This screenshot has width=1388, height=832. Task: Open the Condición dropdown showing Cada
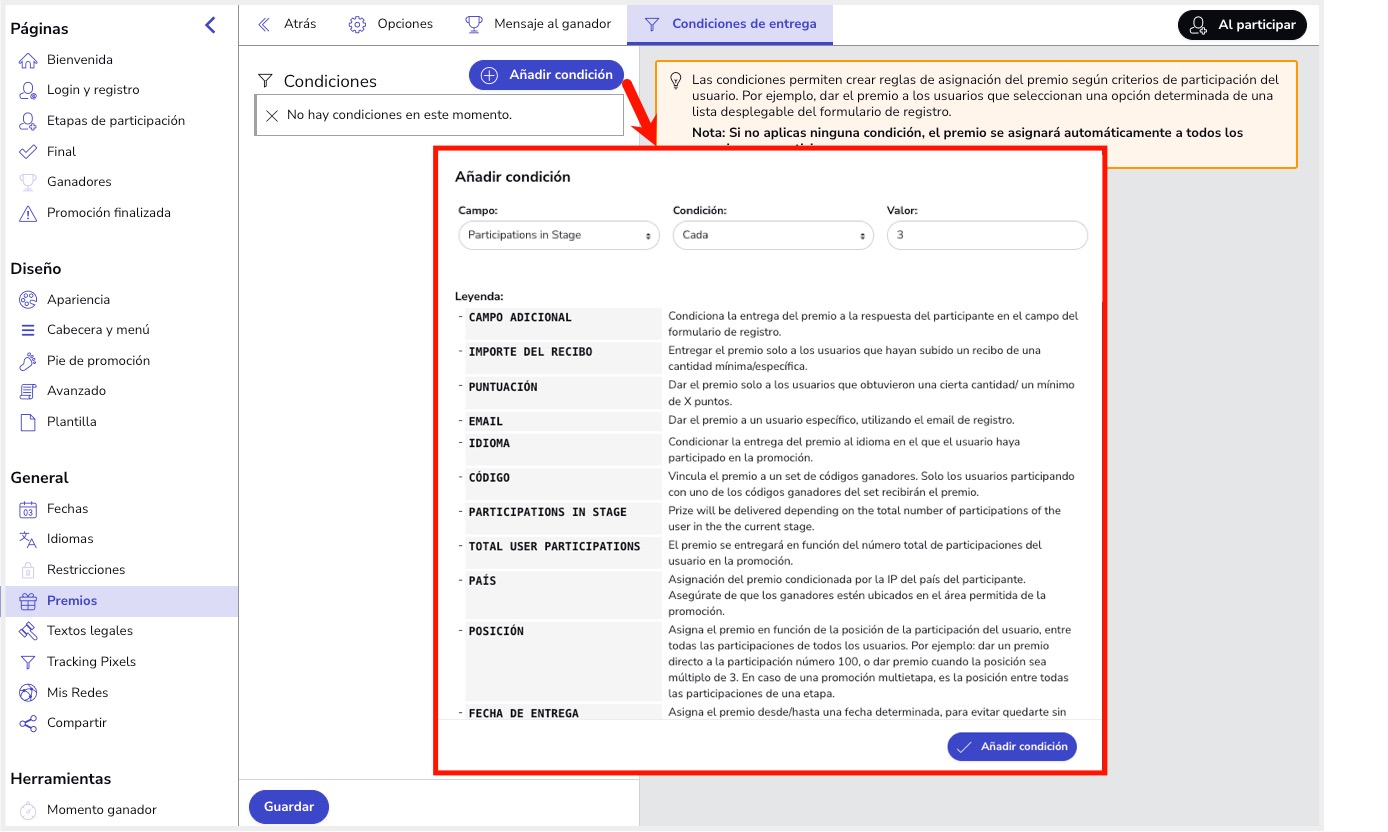coord(773,235)
